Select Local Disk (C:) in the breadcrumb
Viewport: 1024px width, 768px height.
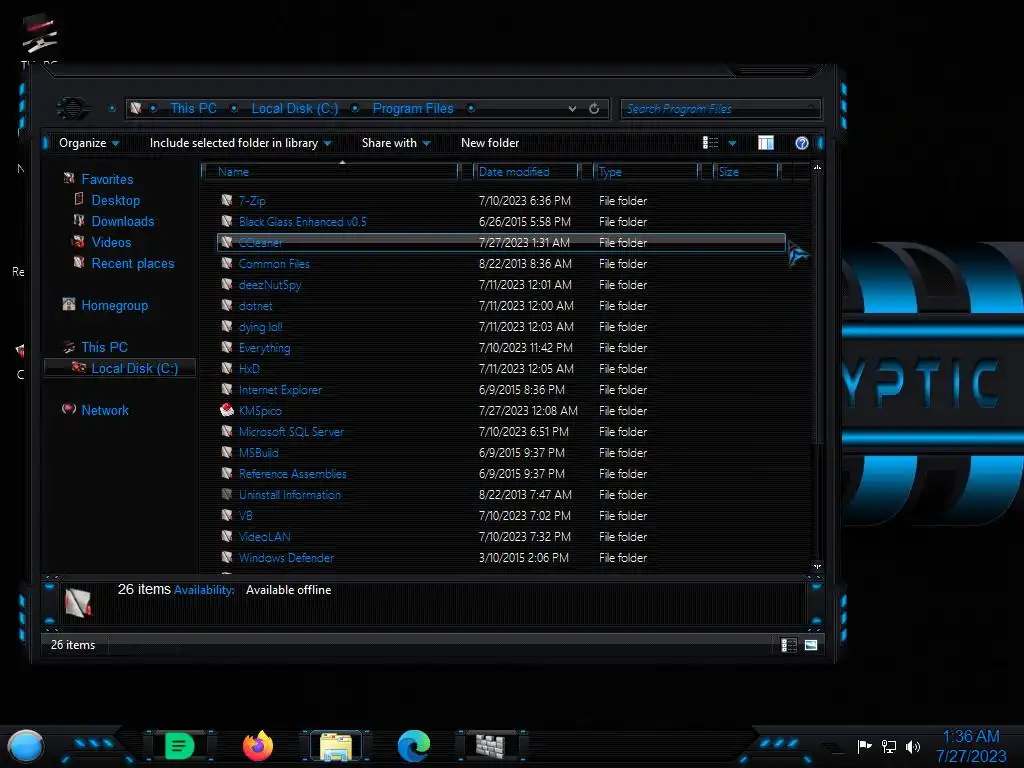[295, 108]
